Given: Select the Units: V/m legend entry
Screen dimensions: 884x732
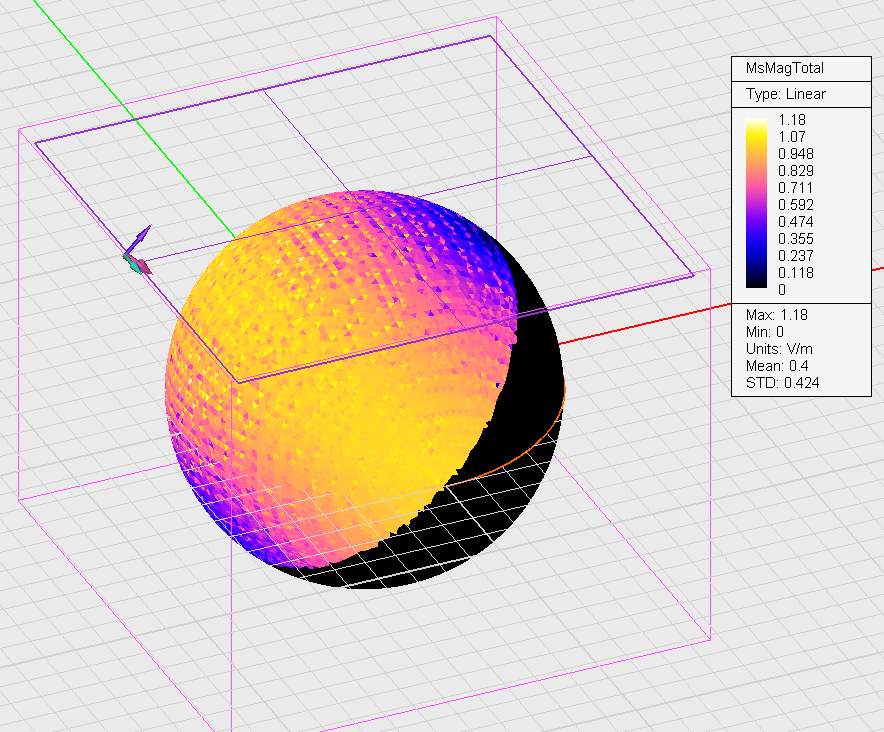Looking at the screenshot, I should [x=782, y=349].
